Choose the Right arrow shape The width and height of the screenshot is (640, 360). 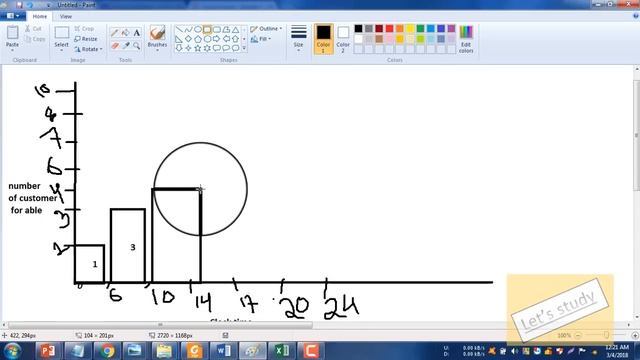coord(217,39)
